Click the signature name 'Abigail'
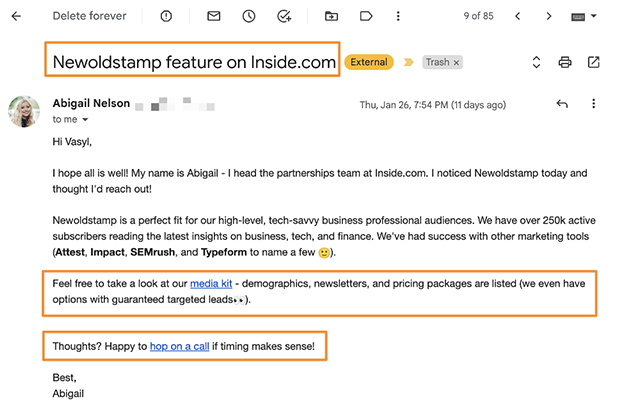 tap(68, 393)
